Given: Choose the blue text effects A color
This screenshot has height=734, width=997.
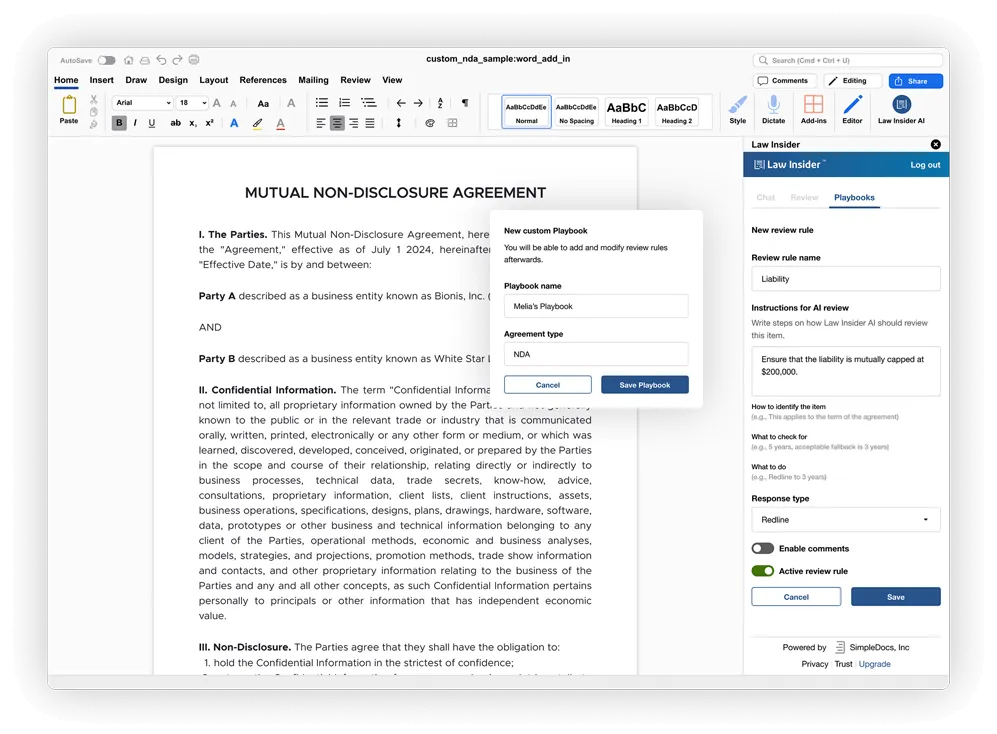Looking at the screenshot, I should click(x=234, y=123).
